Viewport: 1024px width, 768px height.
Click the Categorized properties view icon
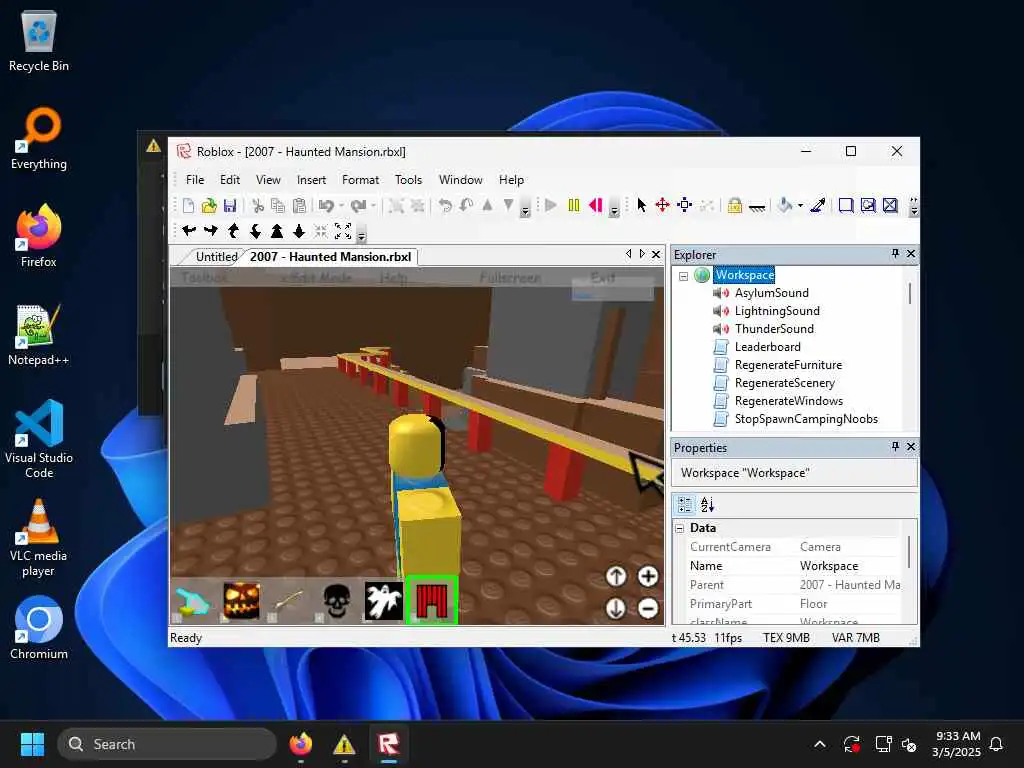tap(685, 504)
